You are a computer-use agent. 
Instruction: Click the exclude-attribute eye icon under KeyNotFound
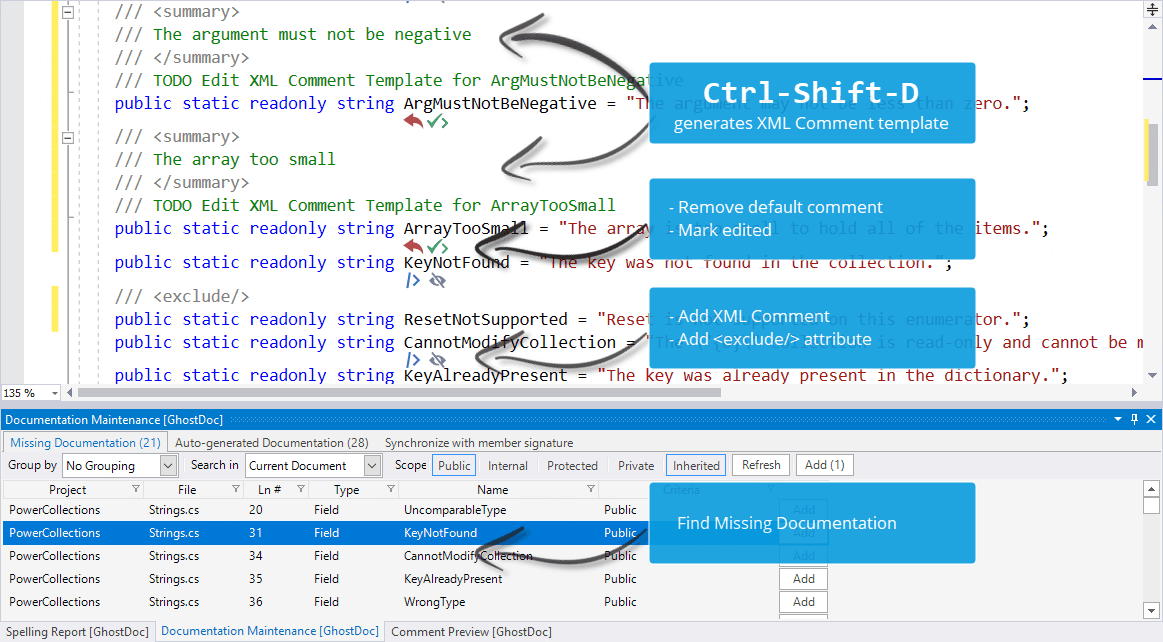(438, 280)
